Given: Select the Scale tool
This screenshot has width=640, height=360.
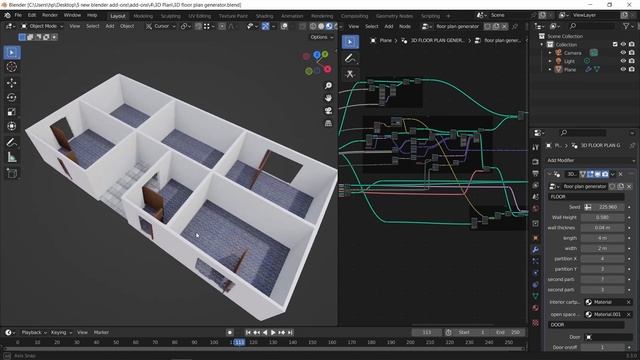Looking at the screenshot, I should pyautogui.click(x=11, y=112).
